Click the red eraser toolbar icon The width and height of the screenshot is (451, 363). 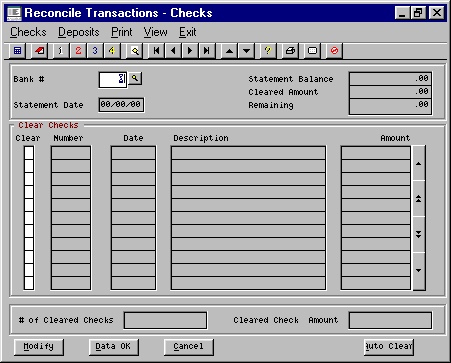point(39,51)
